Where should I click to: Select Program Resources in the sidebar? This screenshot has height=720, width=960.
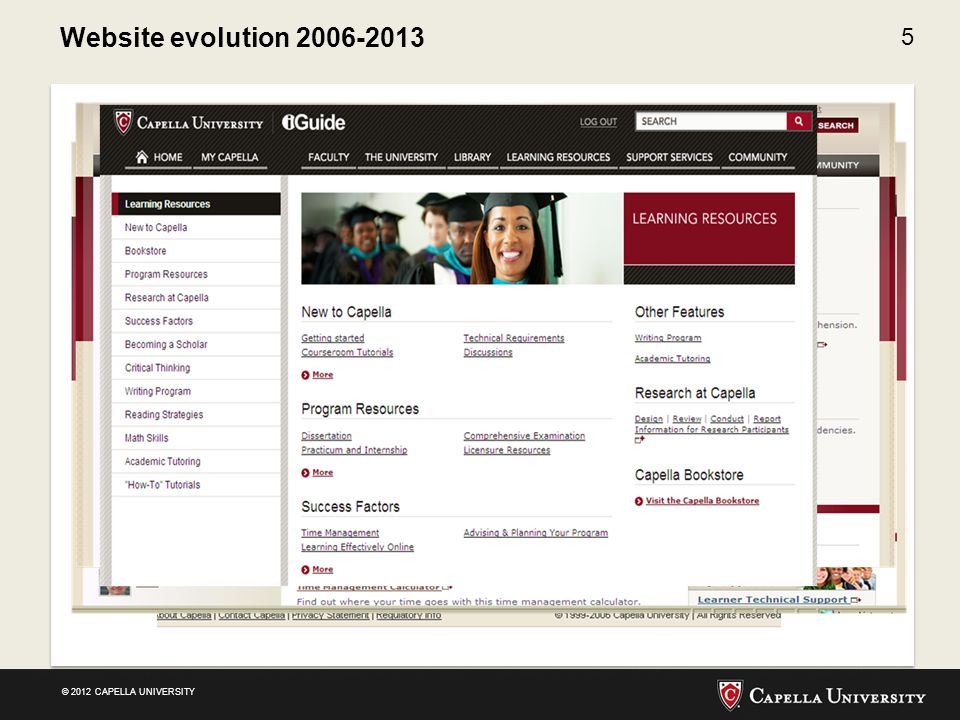(196, 274)
